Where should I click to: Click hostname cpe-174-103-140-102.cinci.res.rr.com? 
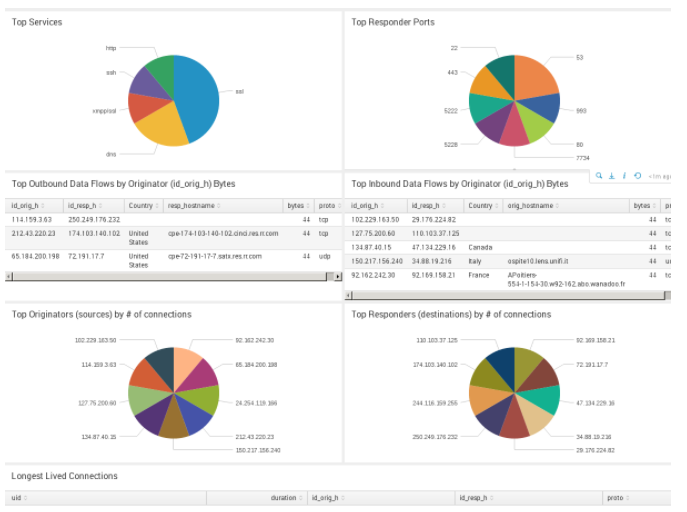click(x=223, y=233)
